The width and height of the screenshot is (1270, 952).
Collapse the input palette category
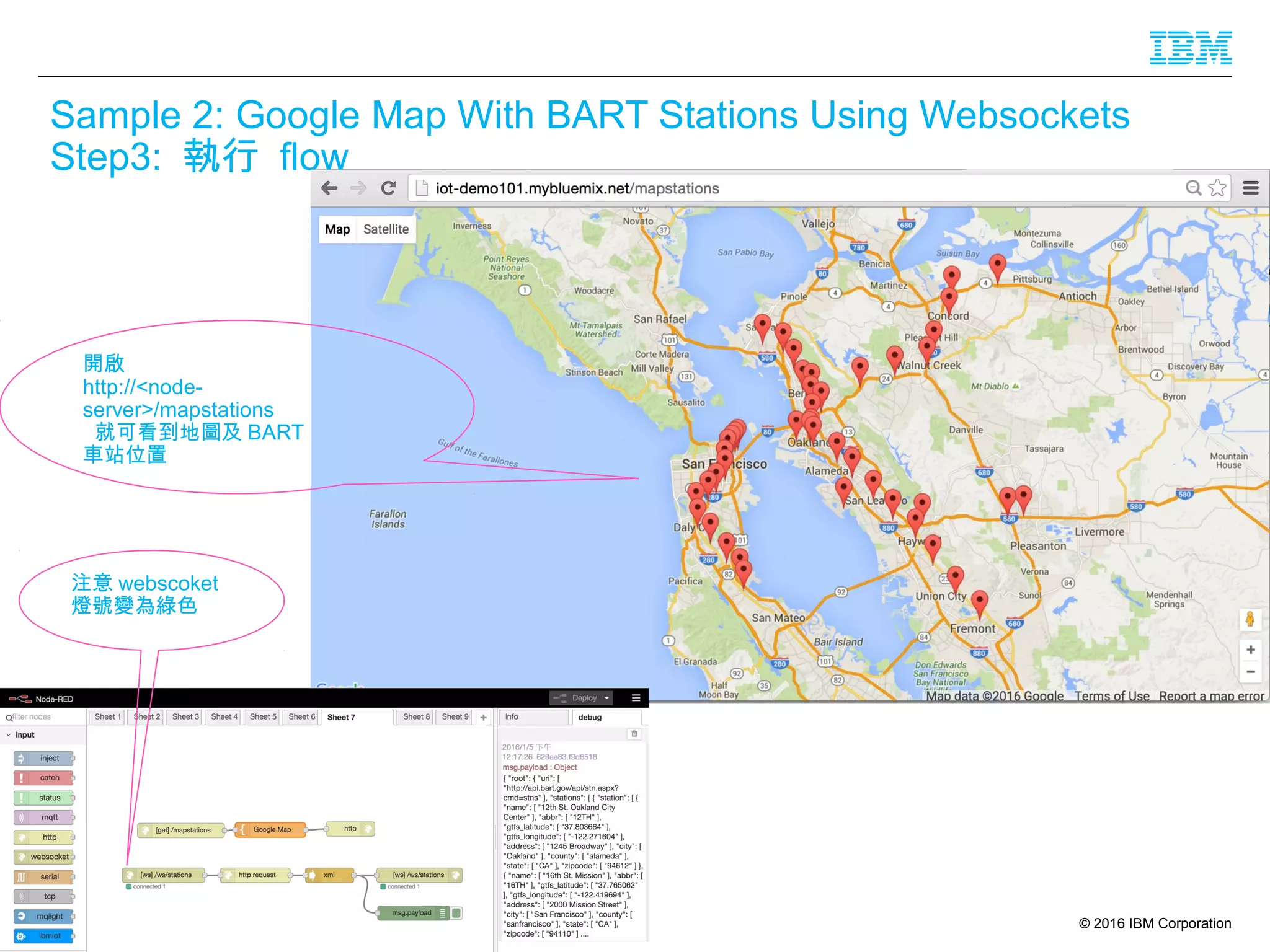(x=43, y=734)
